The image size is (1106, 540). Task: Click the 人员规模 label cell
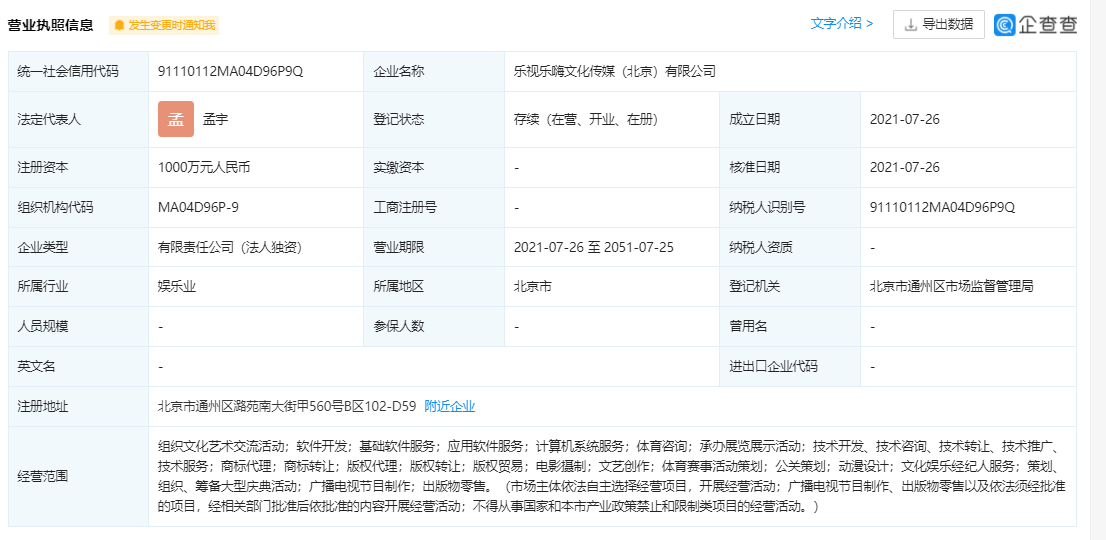click(x=78, y=326)
